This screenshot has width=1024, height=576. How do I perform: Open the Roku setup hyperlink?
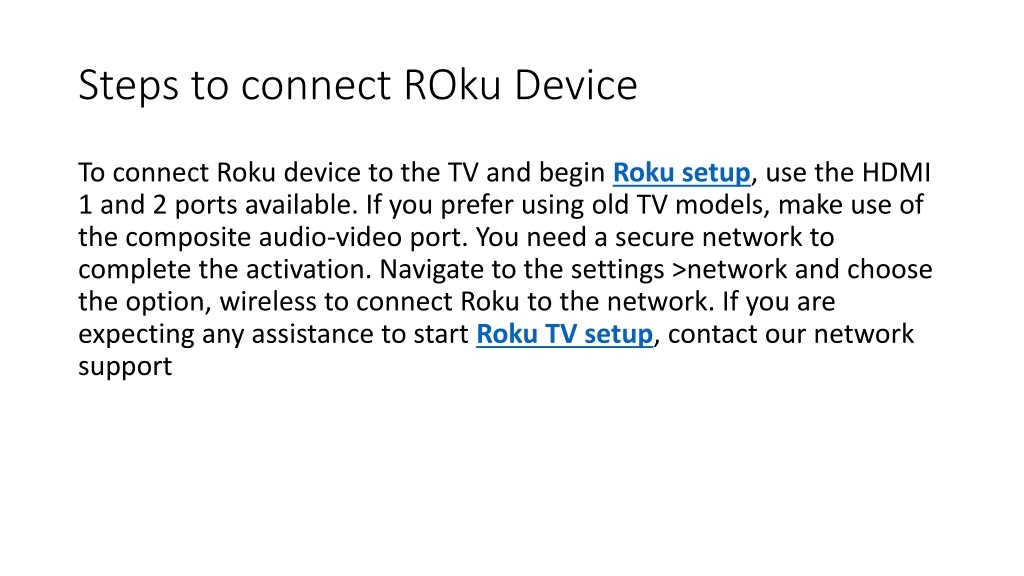681,173
